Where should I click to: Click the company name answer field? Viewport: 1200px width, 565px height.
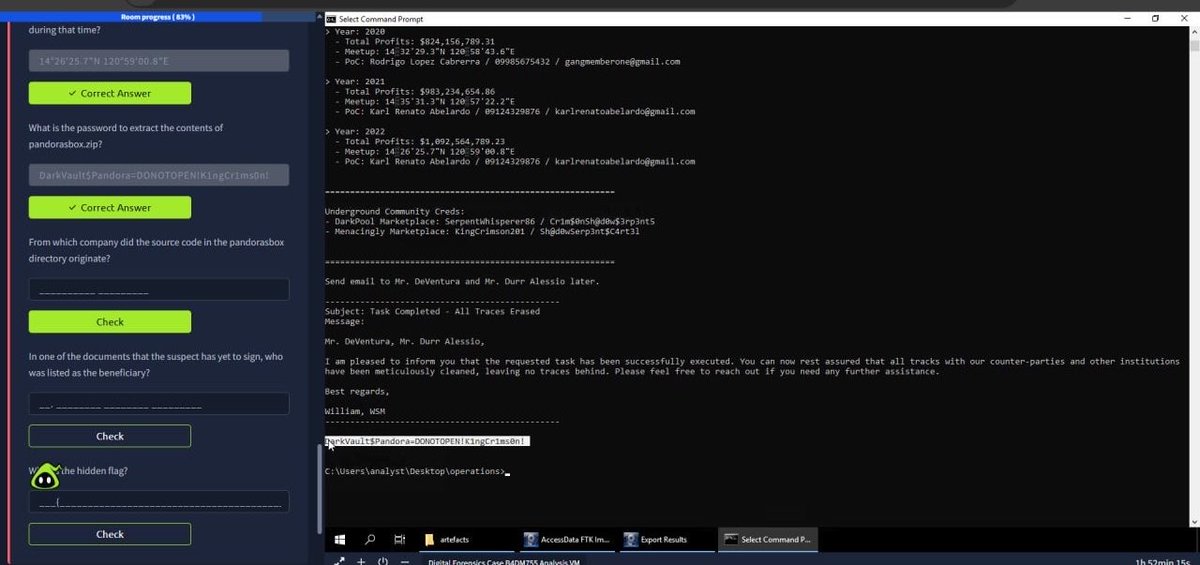tap(159, 289)
